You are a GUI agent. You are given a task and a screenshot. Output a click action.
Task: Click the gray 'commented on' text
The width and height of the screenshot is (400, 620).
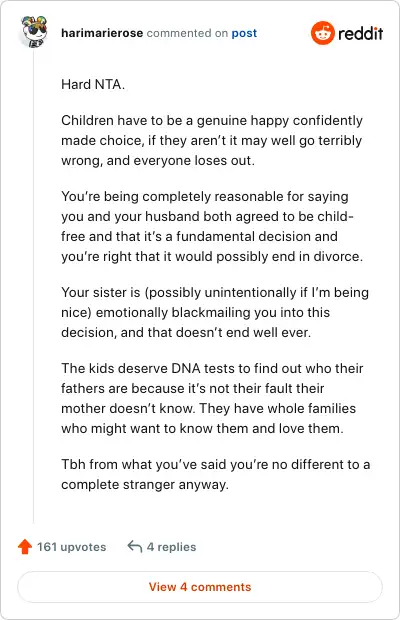tap(187, 33)
